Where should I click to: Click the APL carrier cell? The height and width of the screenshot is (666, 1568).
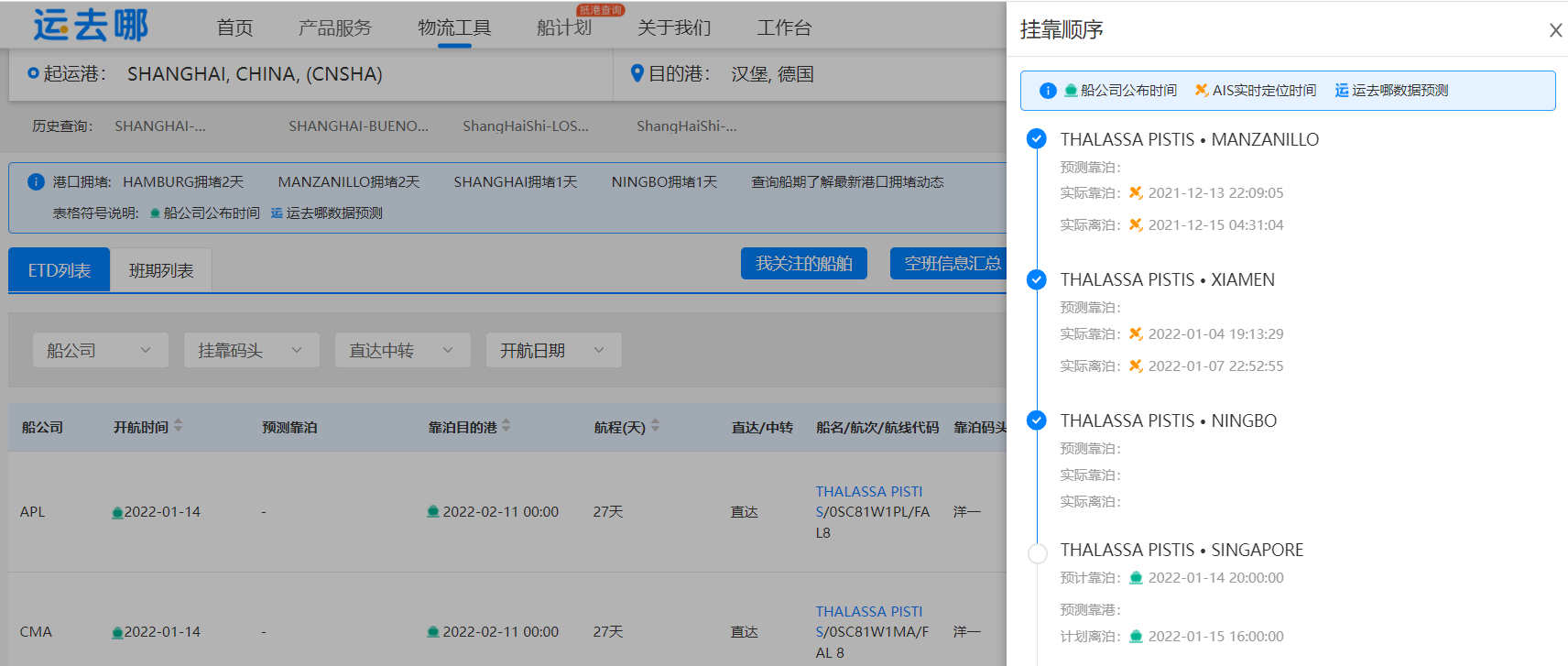(33, 512)
